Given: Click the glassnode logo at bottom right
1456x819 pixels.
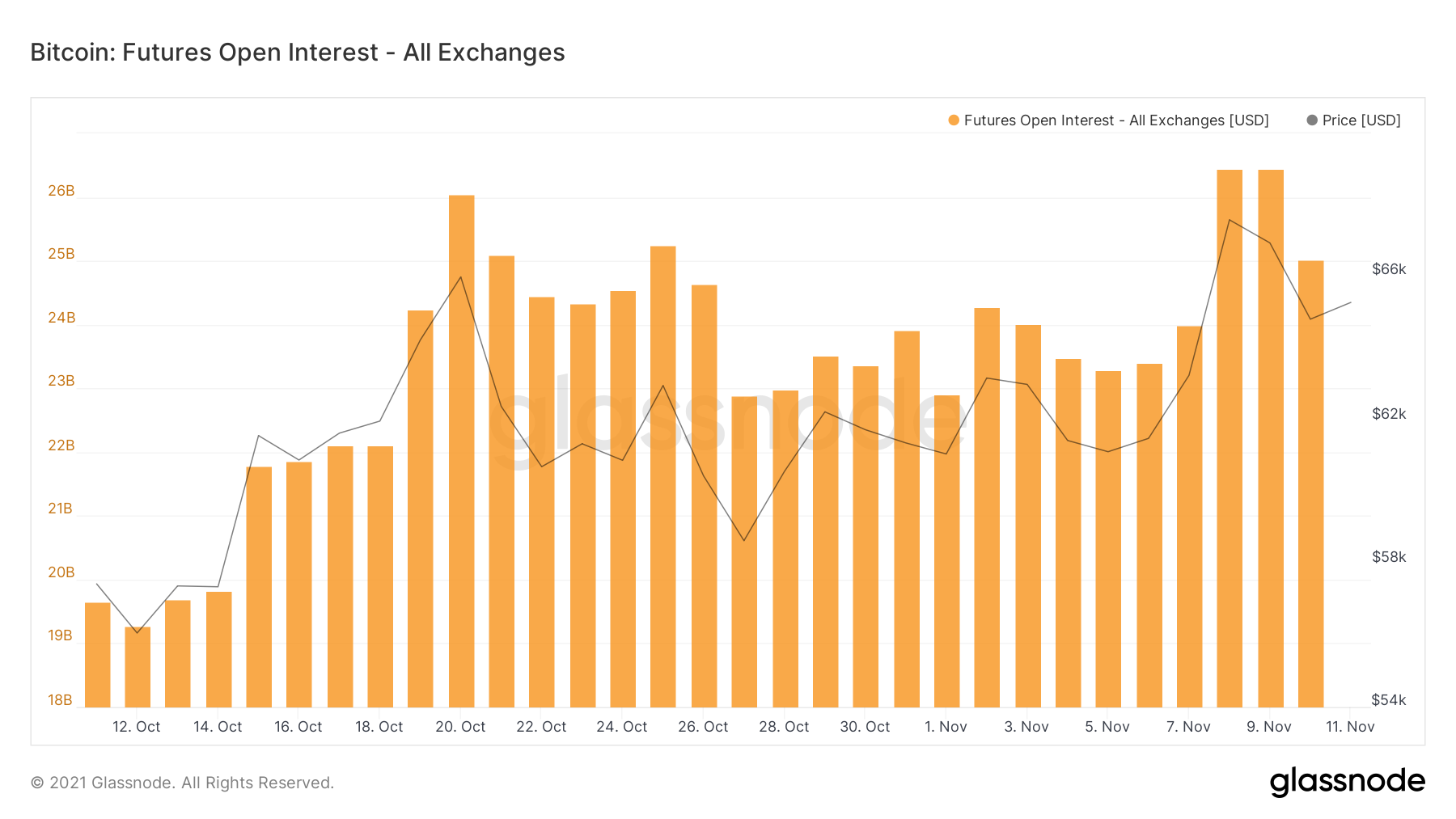Looking at the screenshot, I should (x=1347, y=782).
